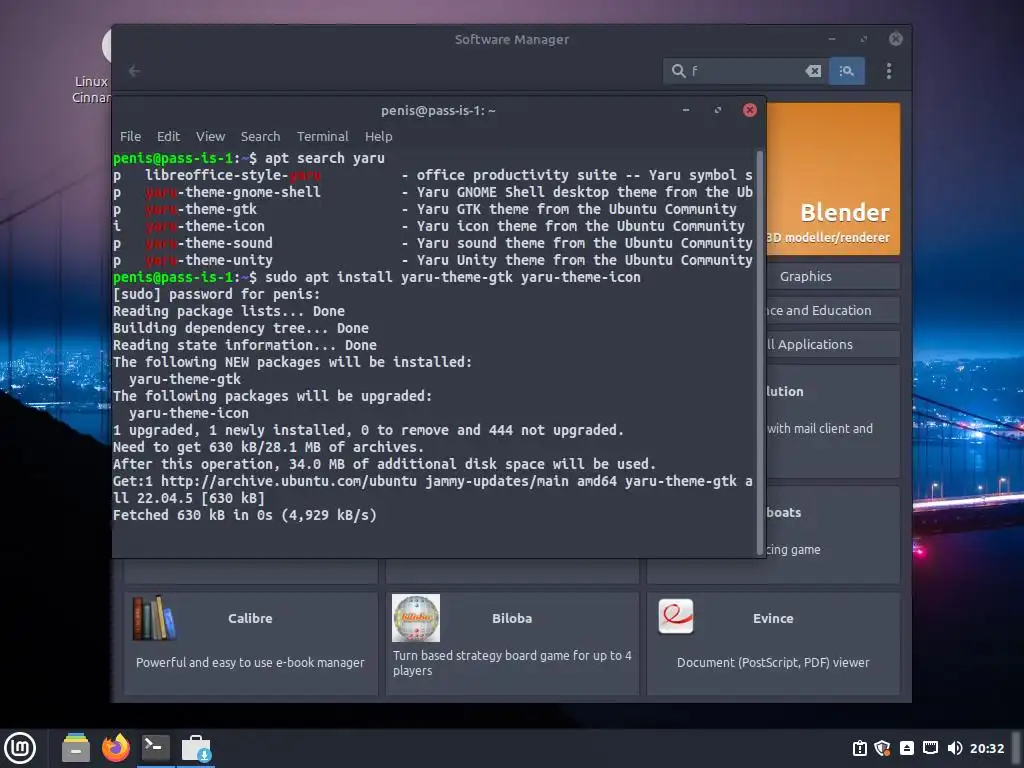Viewport: 1024px width, 768px height.
Task: Open Firefox from the taskbar
Action: 116,748
